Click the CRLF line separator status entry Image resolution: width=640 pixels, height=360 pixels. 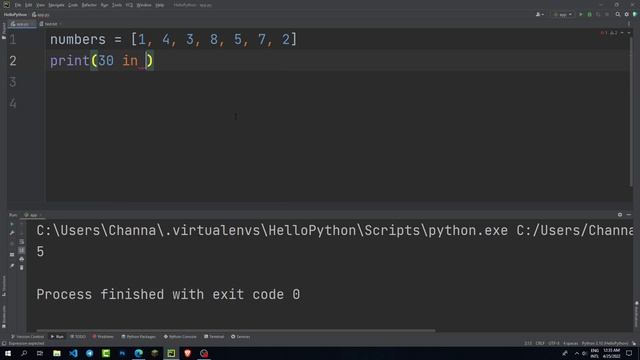coord(540,344)
